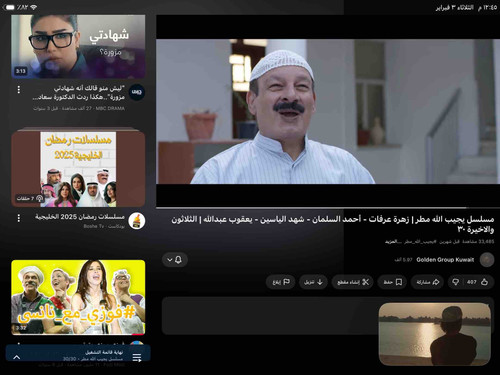This screenshot has width=500, height=375.
Task: Click the video title مسلسل يجيب الله مطر
Action: click(333, 224)
